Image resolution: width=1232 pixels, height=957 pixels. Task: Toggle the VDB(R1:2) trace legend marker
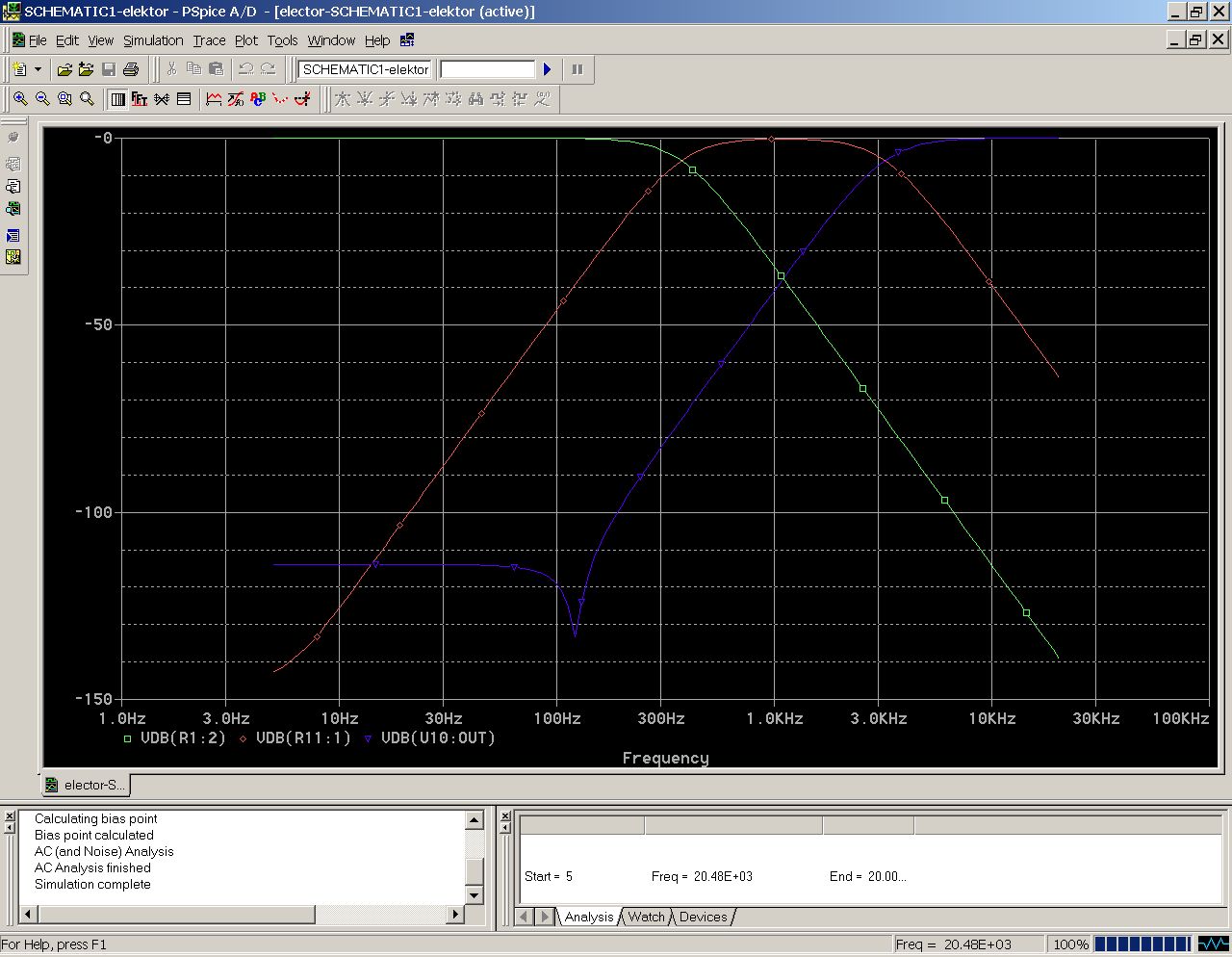[127, 738]
